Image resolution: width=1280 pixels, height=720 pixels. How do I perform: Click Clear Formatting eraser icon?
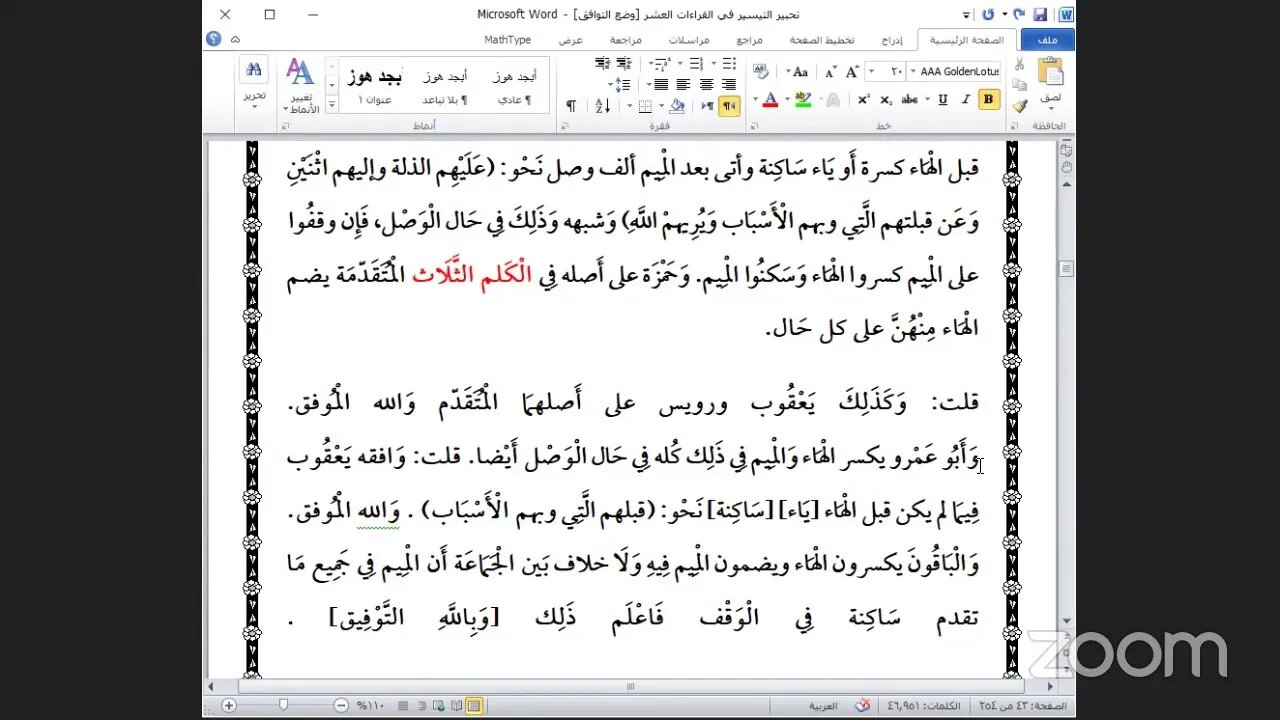pos(760,71)
